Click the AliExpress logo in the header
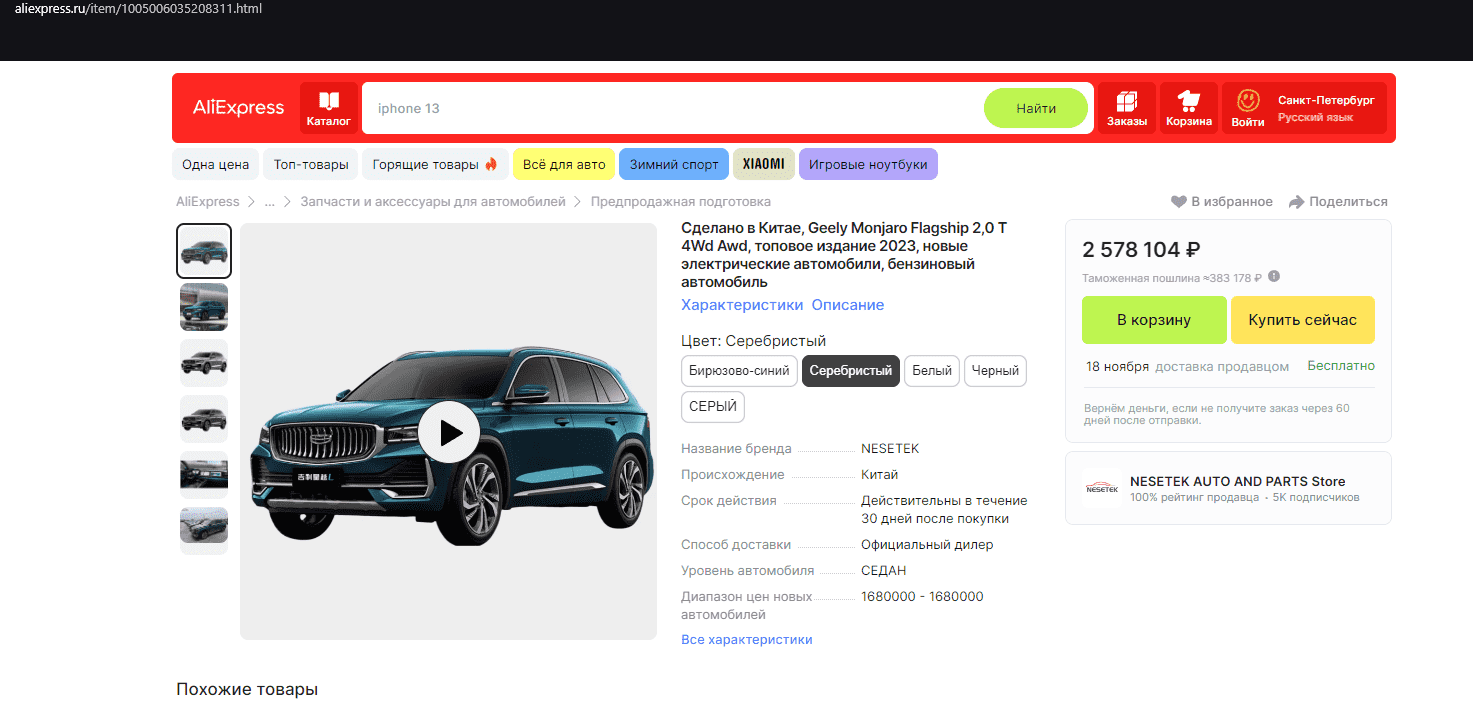 (x=238, y=108)
